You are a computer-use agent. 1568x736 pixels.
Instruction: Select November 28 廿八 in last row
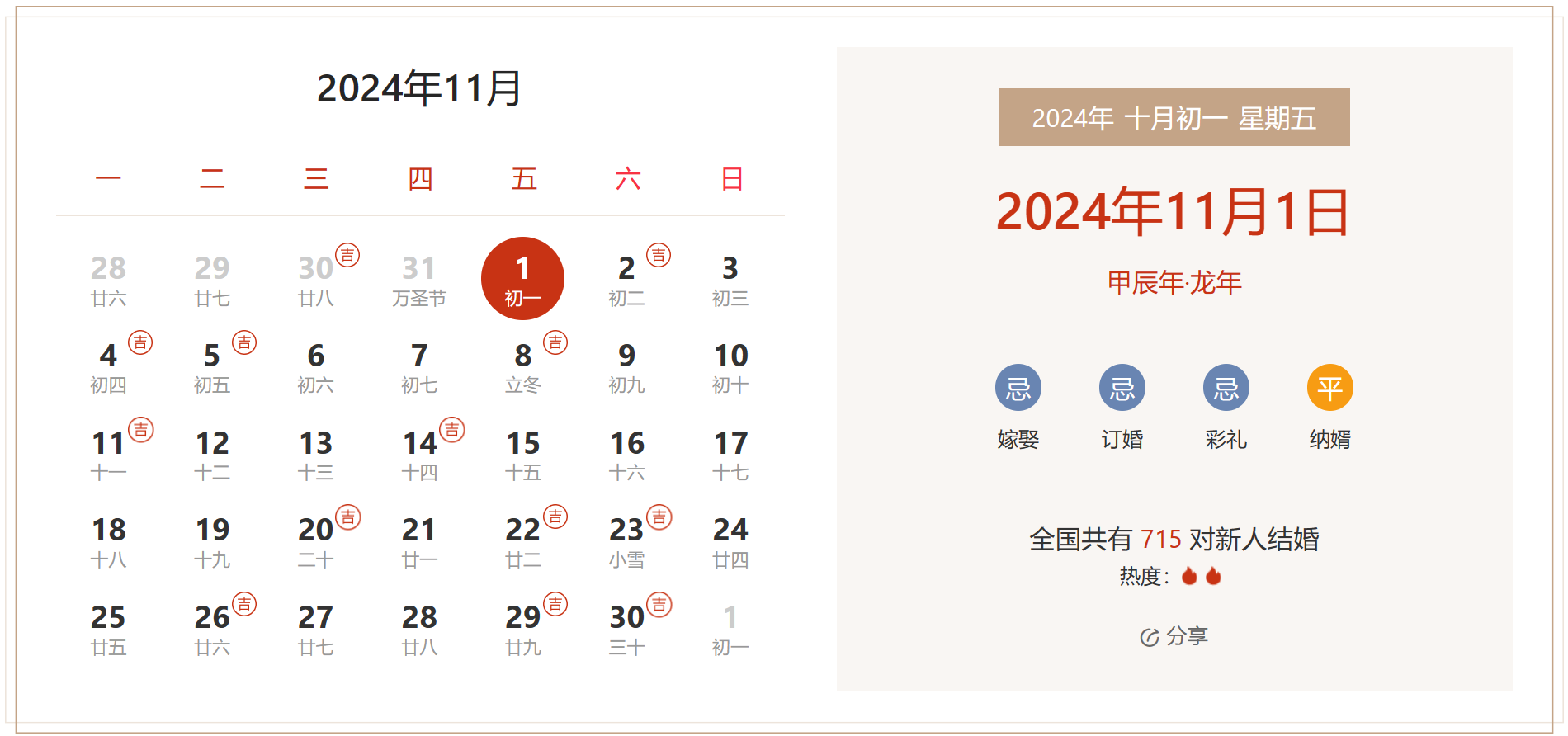419,630
